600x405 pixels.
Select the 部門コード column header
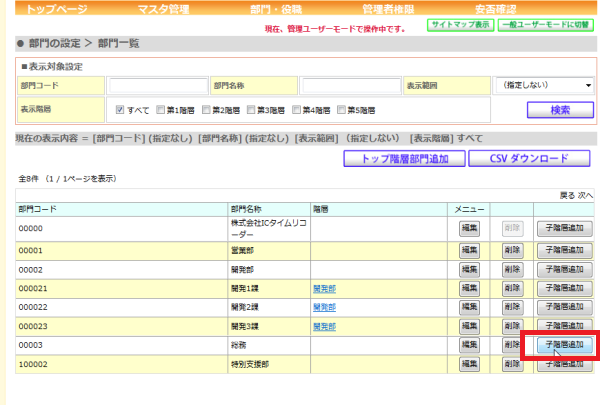coord(122,209)
